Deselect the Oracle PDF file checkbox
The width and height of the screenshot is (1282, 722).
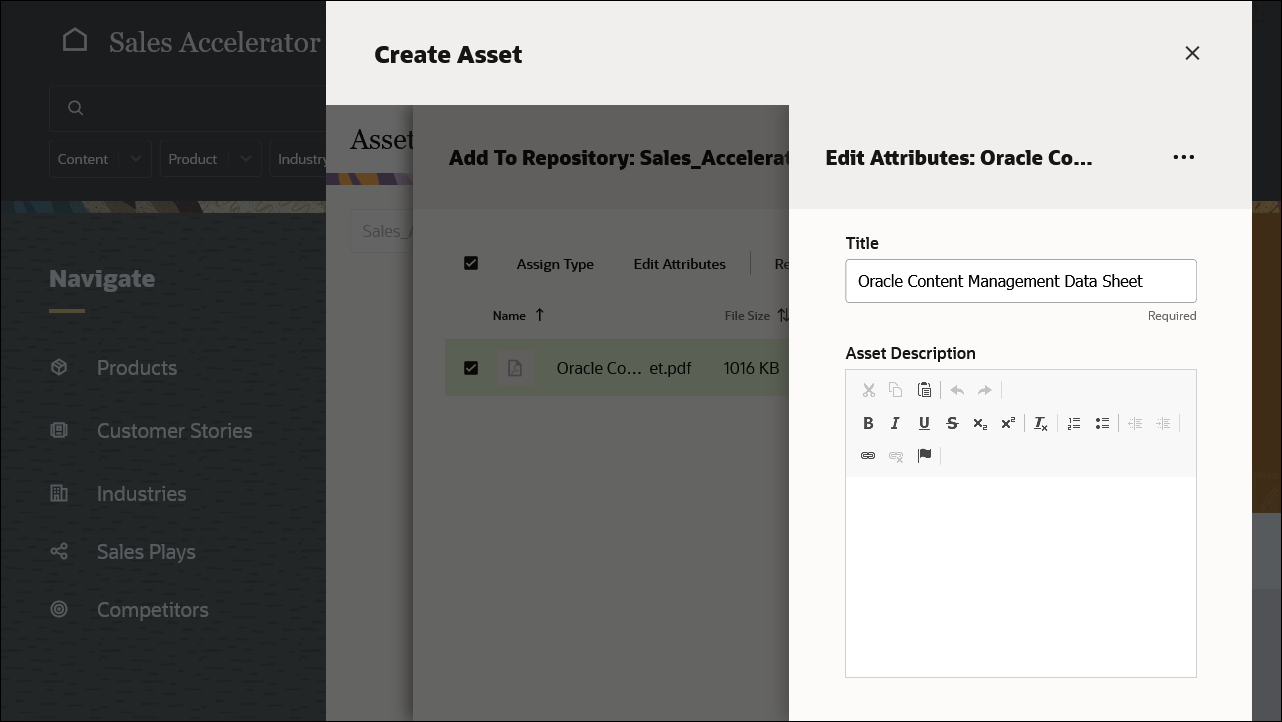point(471,367)
